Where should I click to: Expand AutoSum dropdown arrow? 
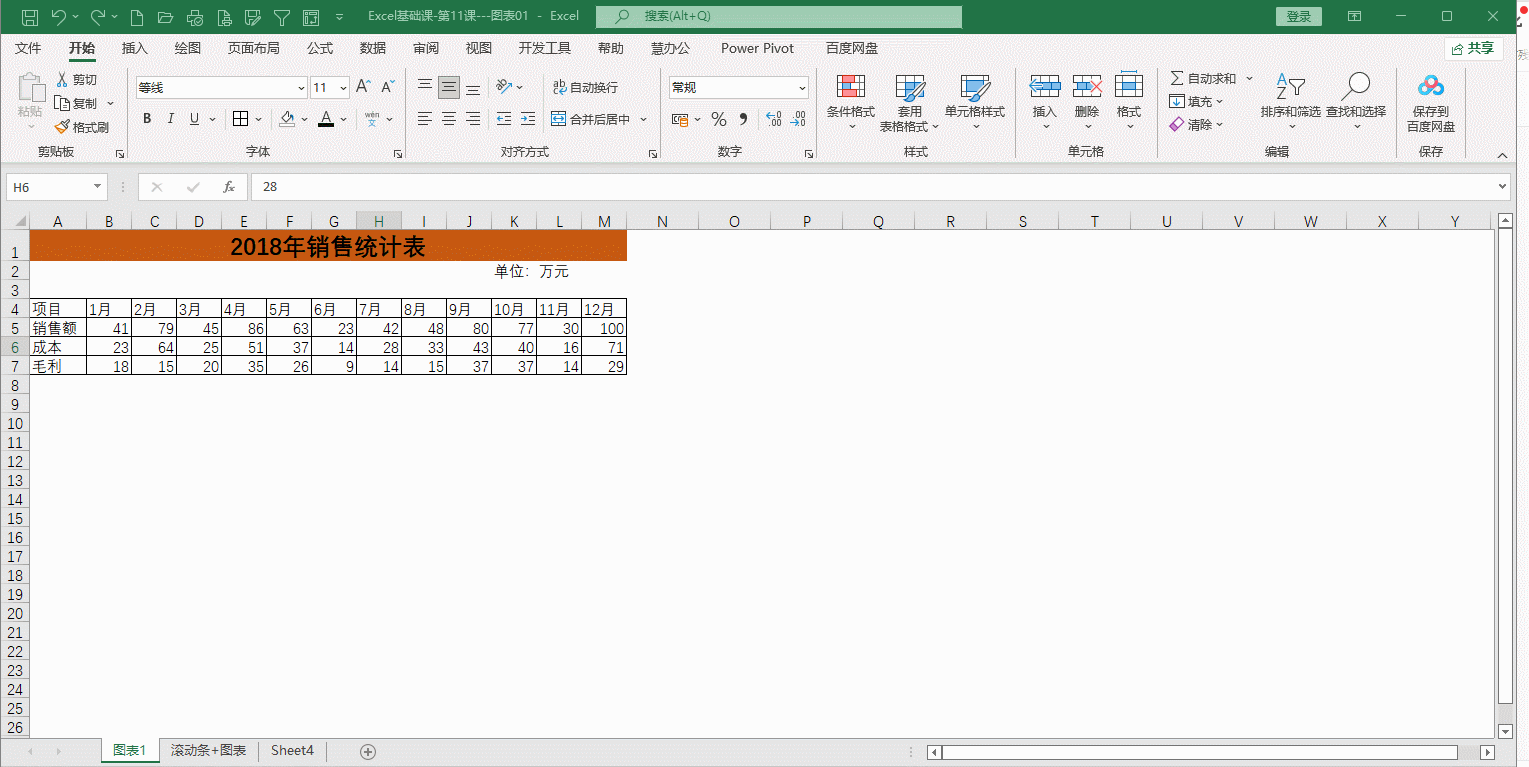click(1250, 78)
